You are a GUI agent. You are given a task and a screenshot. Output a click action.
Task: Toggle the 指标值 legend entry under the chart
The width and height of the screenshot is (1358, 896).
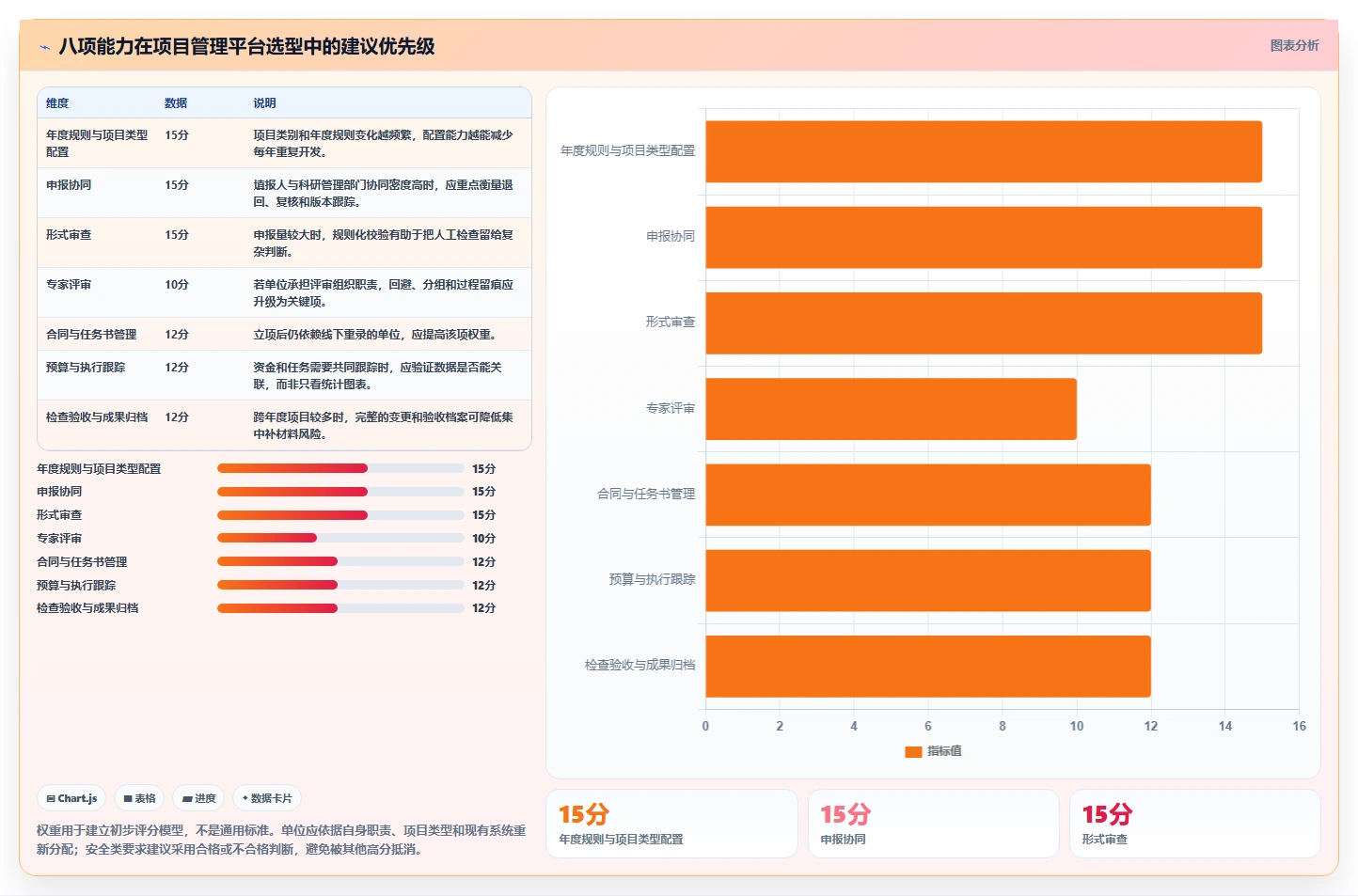pos(933,751)
